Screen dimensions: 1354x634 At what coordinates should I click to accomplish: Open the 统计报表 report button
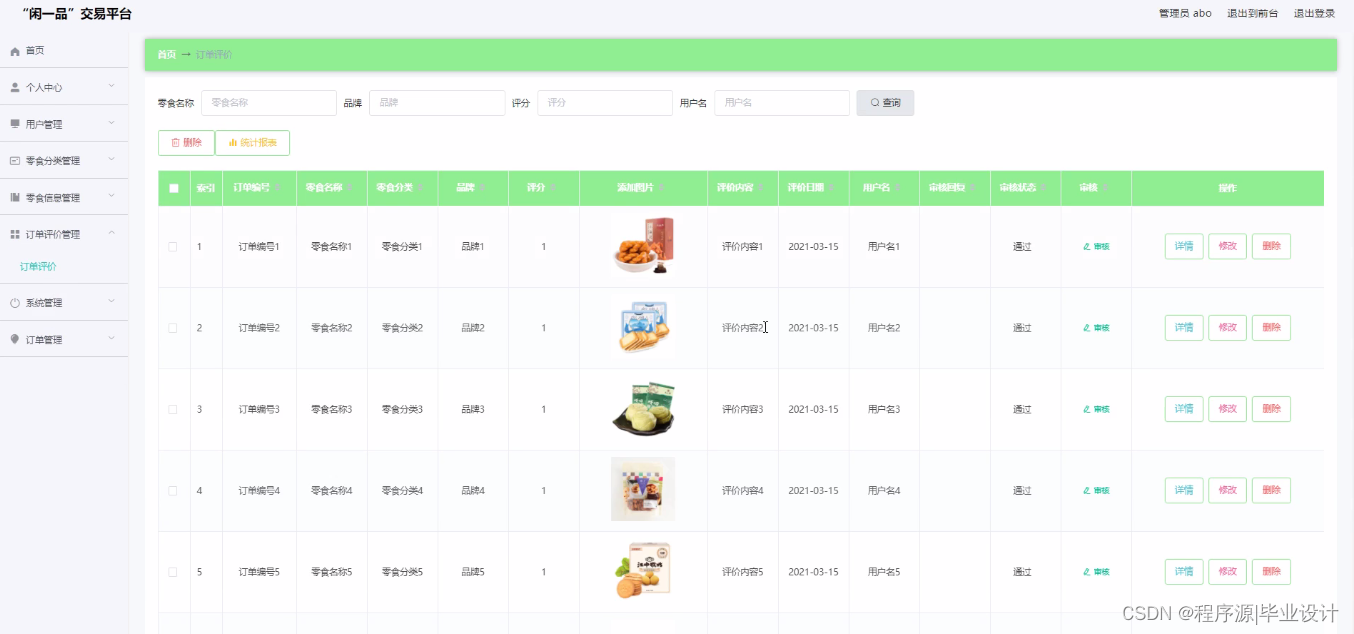[x=252, y=143]
